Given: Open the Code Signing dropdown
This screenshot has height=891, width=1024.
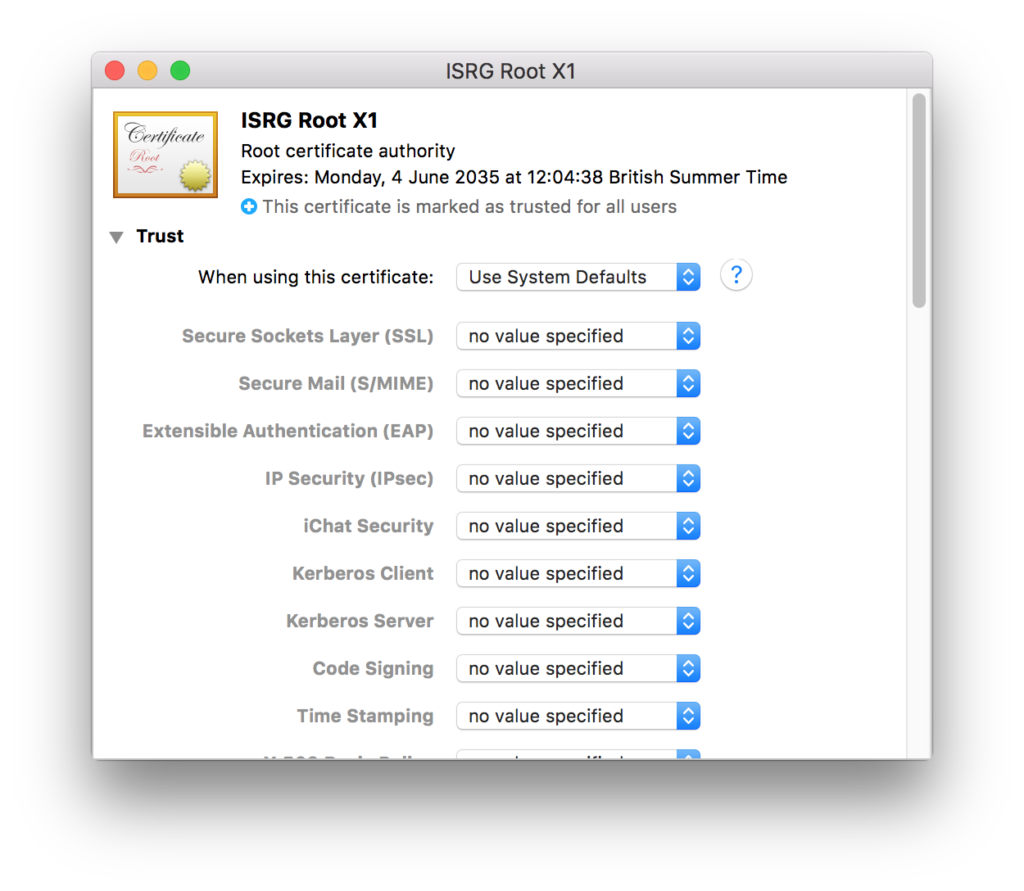Looking at the screenshot, I should [578, 669].
